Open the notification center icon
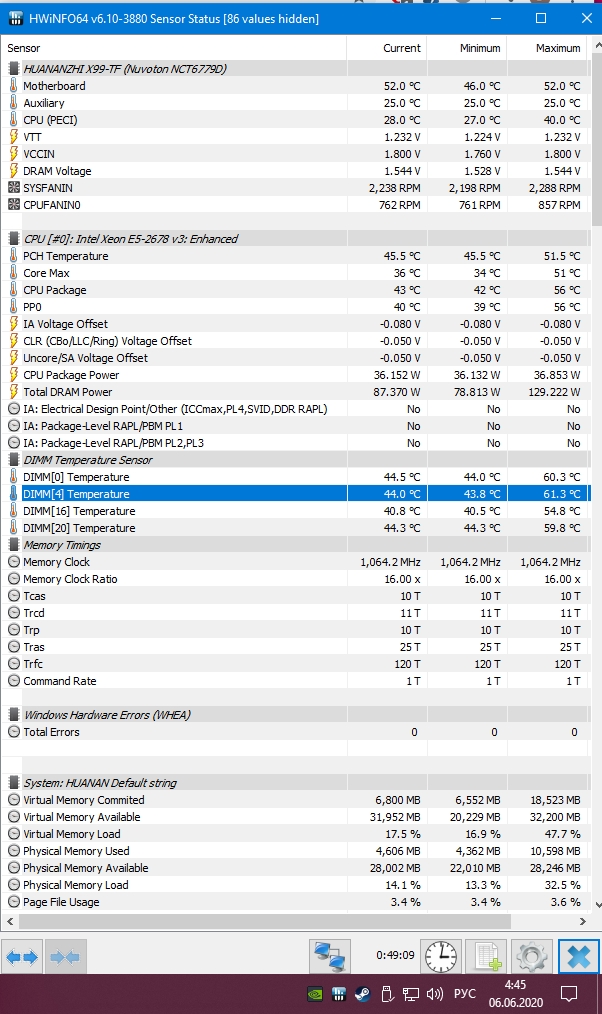The image size is (602, 1014). click(569, 994)
